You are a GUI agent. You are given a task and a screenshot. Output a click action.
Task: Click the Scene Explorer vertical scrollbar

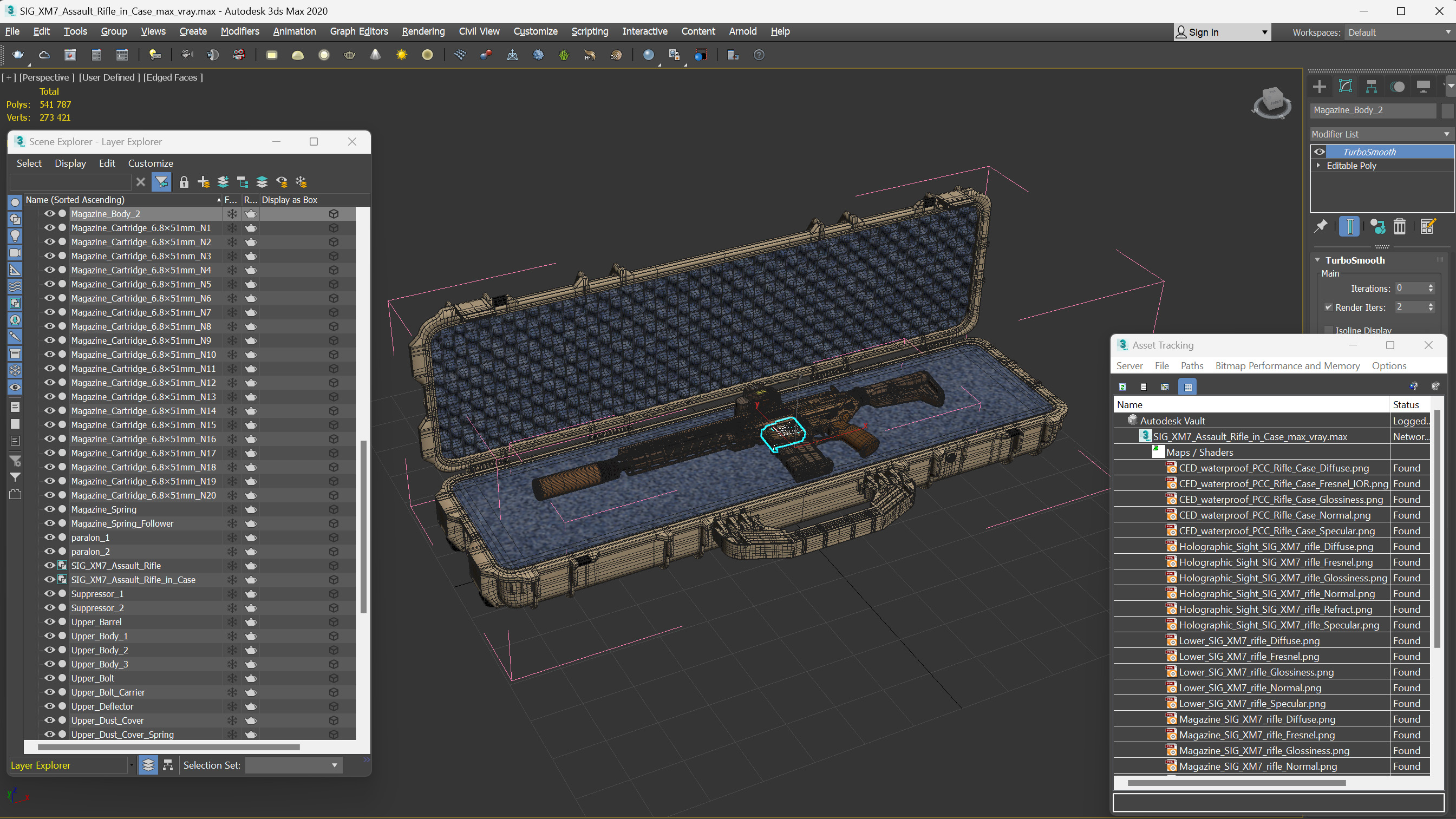363,526
